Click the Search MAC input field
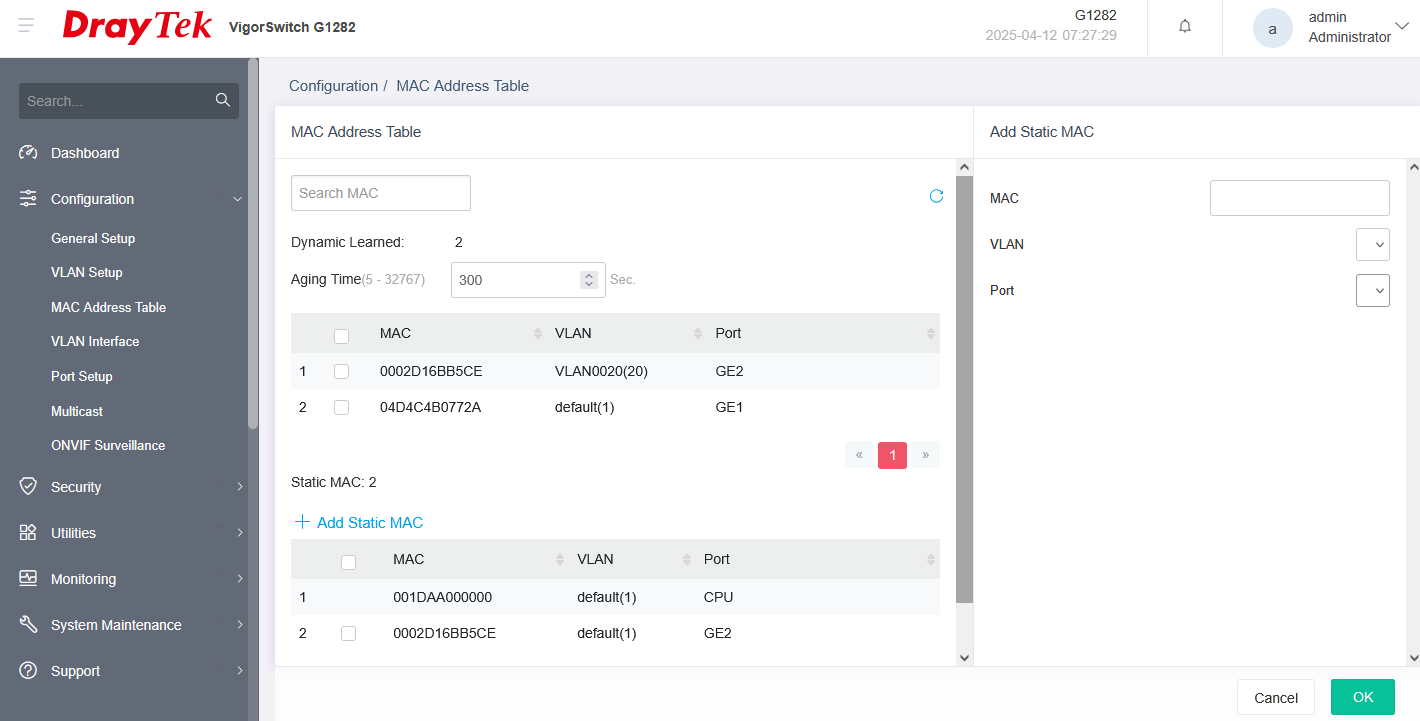Viewport: 1420px width, 721px height. coord(380,193)
